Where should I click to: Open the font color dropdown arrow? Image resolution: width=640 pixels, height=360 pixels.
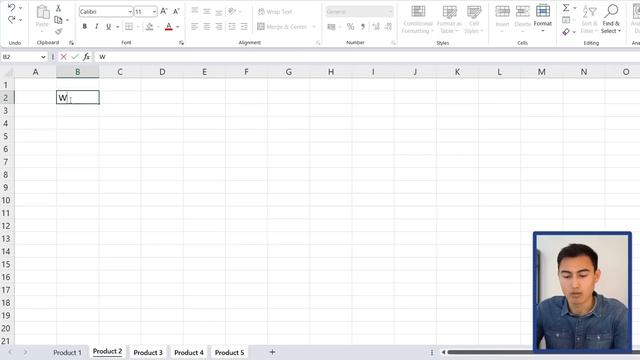(x=178, y=27)
